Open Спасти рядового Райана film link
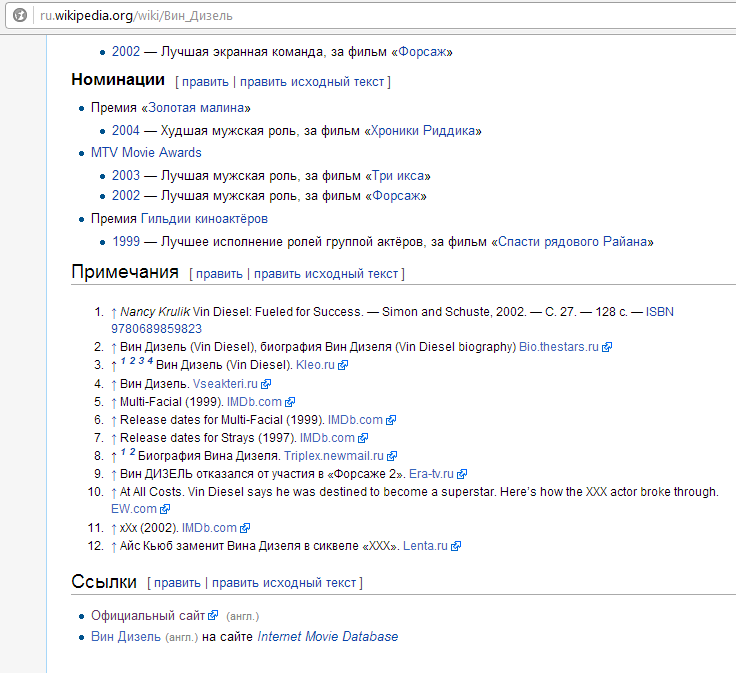 pos(575,241)
